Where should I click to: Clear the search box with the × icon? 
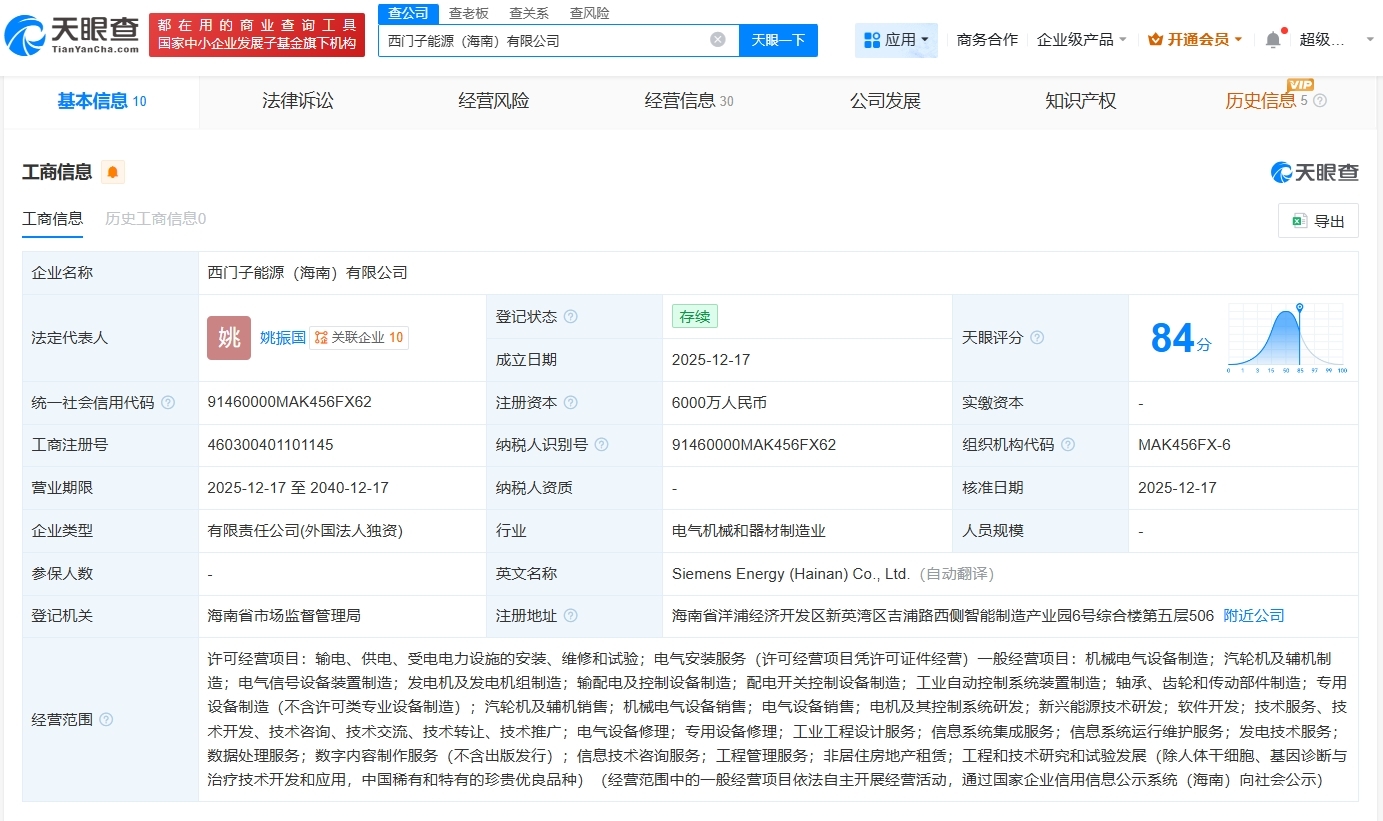tap(716, 40)
